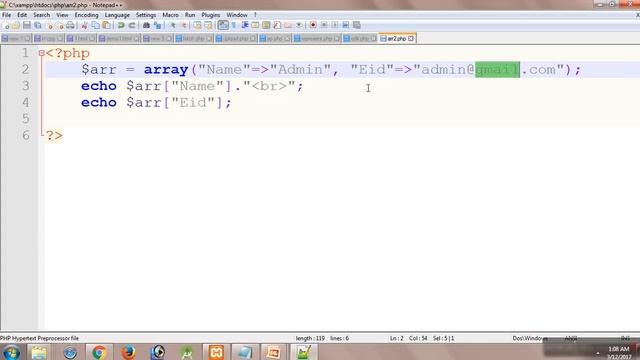Open the View menu

click(x=62, y=15)
